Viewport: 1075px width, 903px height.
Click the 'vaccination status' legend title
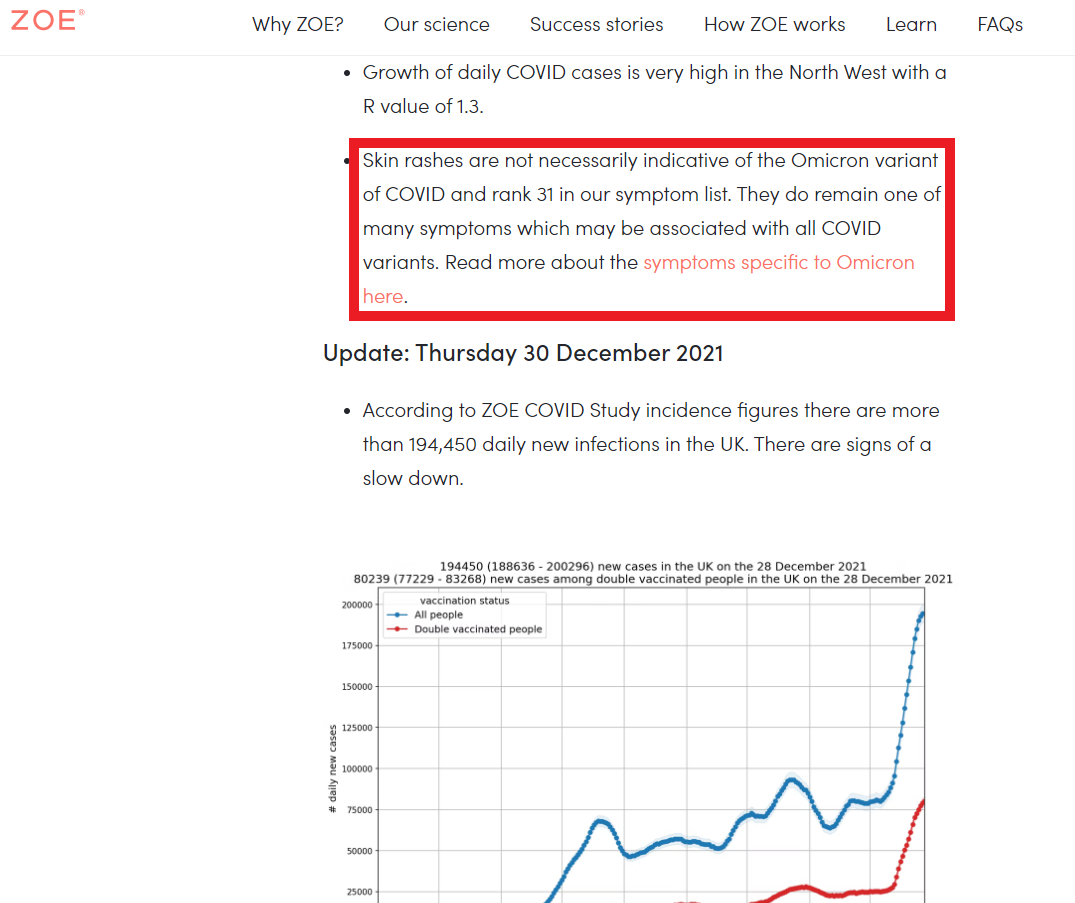(464, 601)
